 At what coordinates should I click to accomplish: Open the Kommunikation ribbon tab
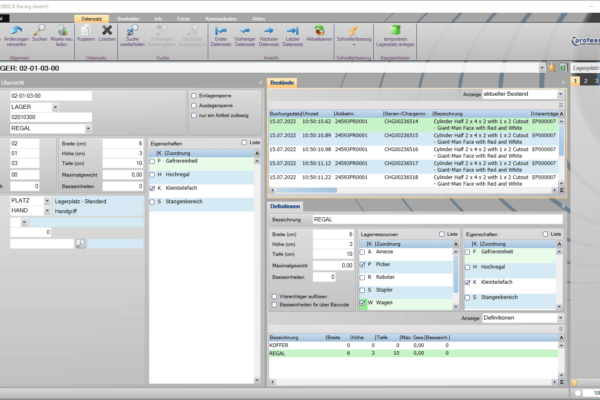click(x=221, y=19)
